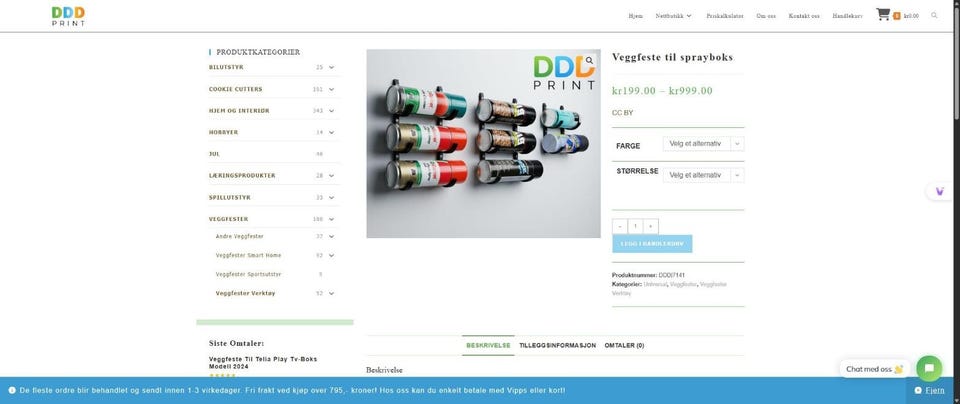Open Om oss page

[x=766, y=16]
